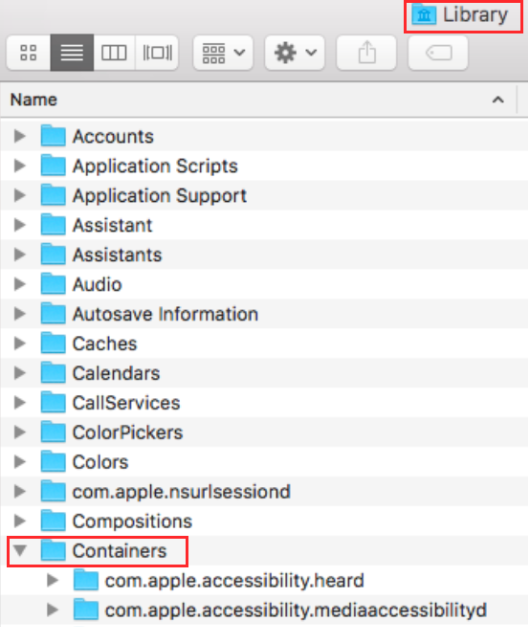Viewport: 528px width, 627px height.
Task: Select com.apple.accessibility.mediaaccessibilityd folder icon
Action: click(x=86, y=609)
